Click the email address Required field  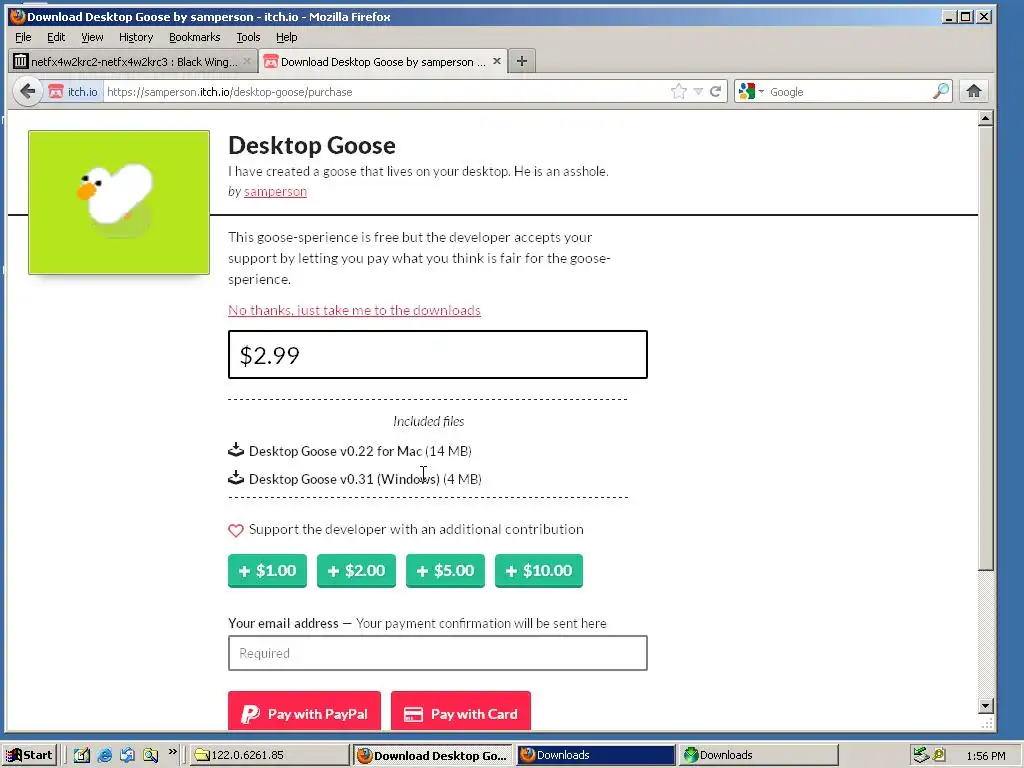point(438,653)
